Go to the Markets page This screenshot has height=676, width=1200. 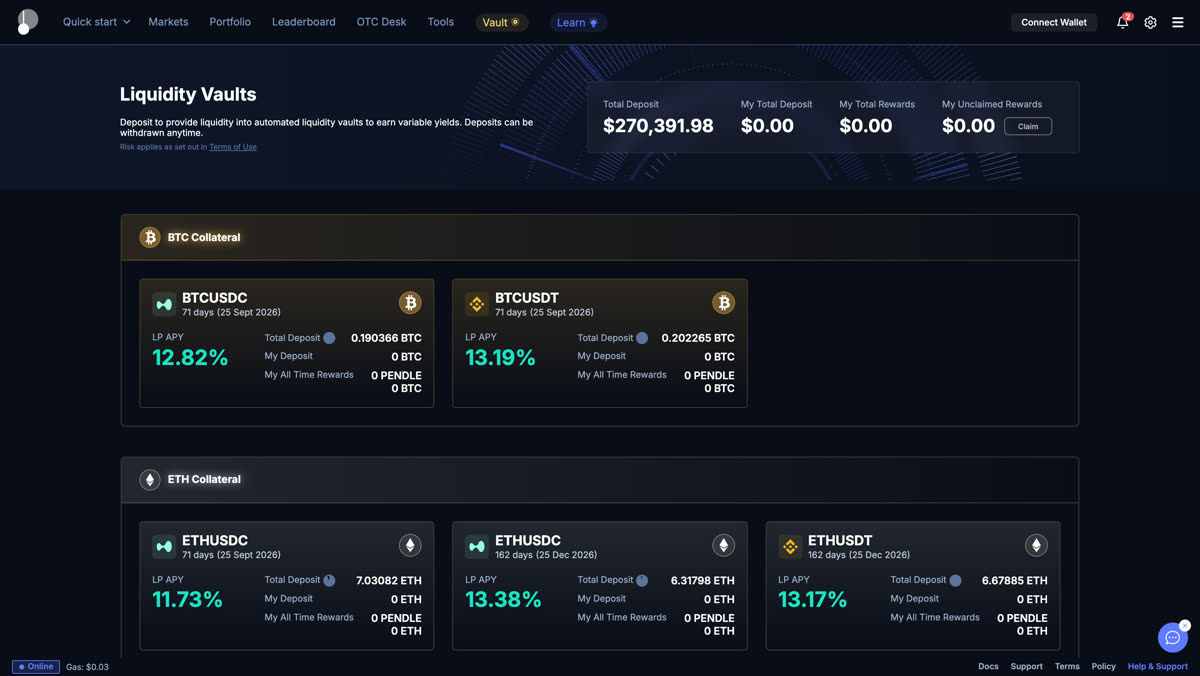click(168, 22)
